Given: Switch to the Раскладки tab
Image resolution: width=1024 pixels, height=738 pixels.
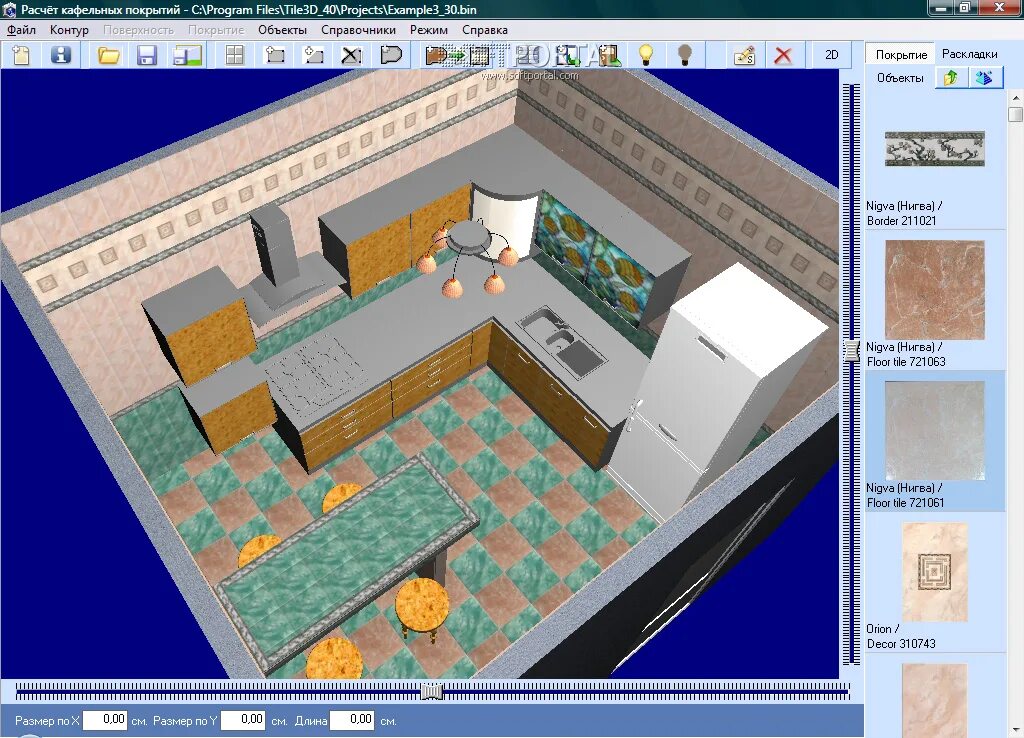Looking at the screenshot, I should point(969,54).
